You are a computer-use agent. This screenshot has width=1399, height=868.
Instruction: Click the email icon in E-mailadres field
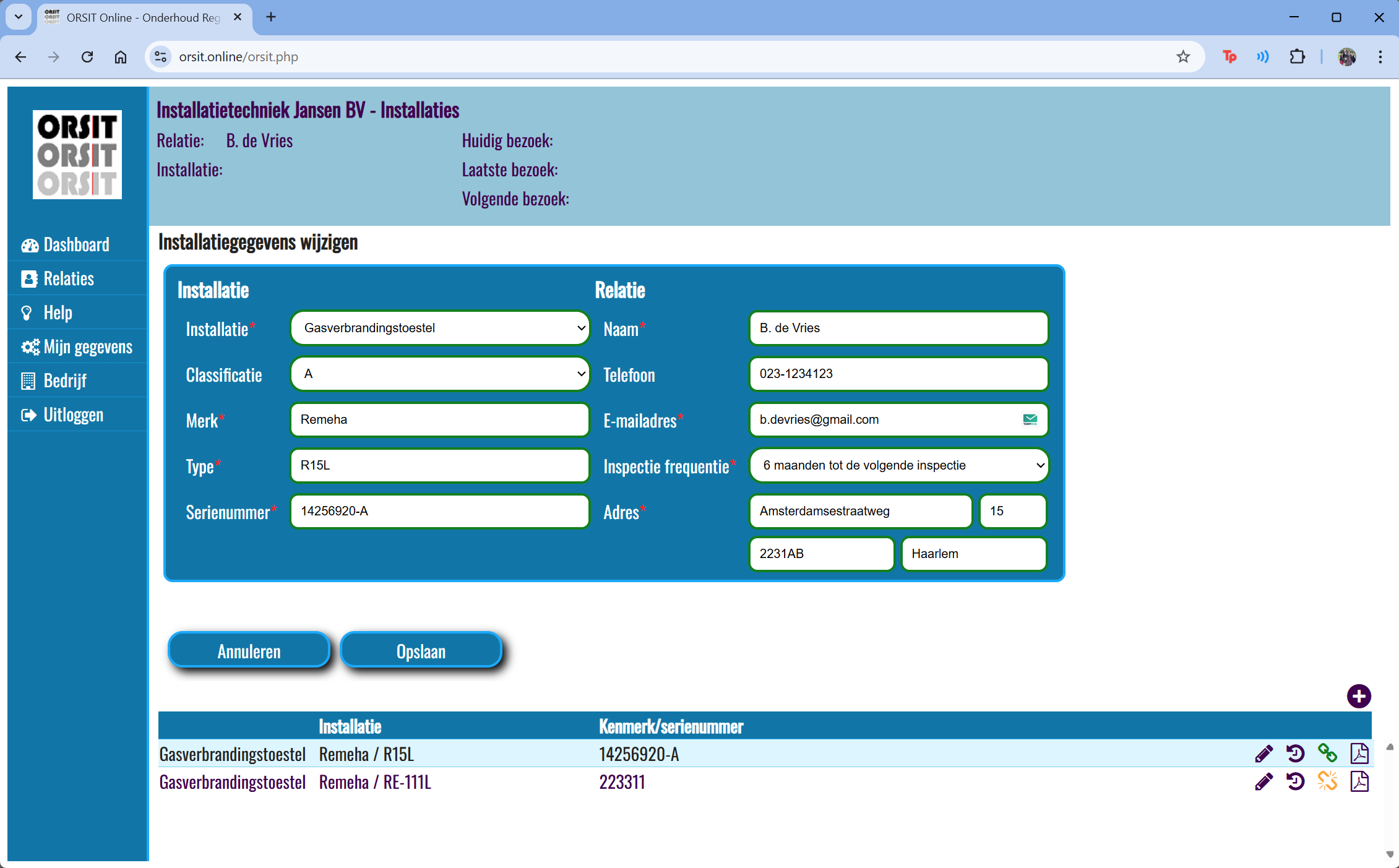[x=1030, y=419]
